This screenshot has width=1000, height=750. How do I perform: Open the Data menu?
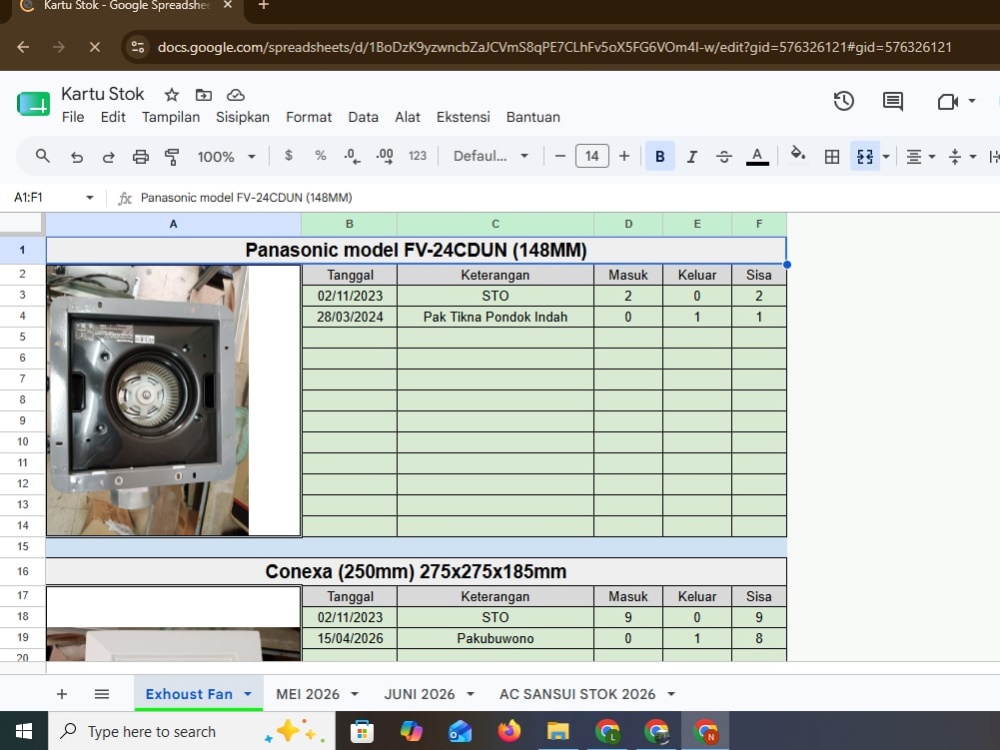click(363, 117)
